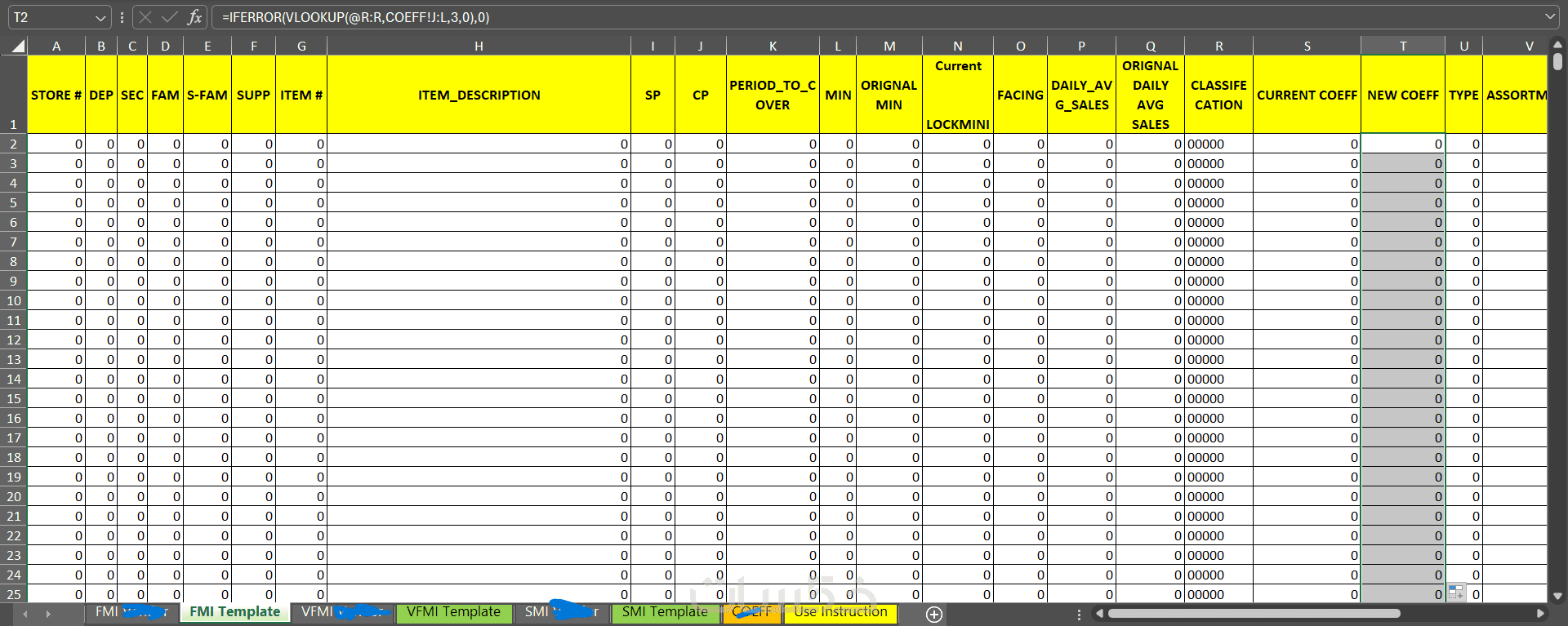Add a new sheet with the plus button
Image resolution: width=1568 pixels, height=626 pixels.
(x=934, y=614)
